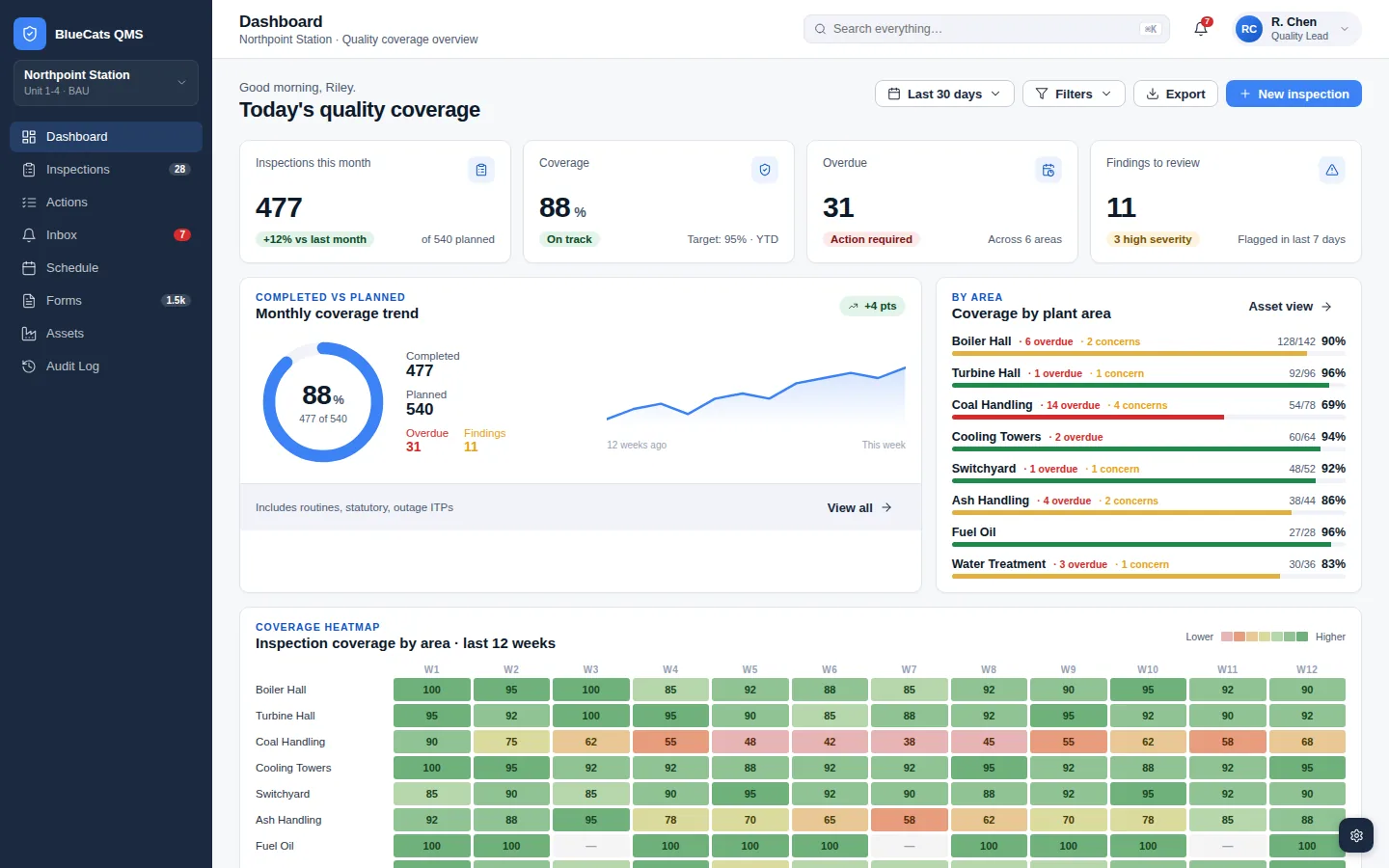The image size is (1389, 868).
Task: Click Ash Handling W7 heatmap cell 58
Action: click(909, 820)
